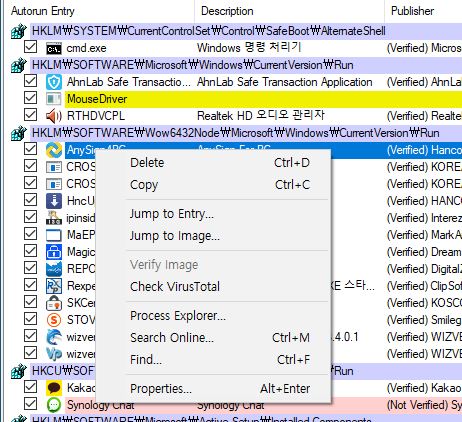Disable the MouseDriver autorun checkbox
This screenshot has height=422, width=462.
tap(31, 98)
